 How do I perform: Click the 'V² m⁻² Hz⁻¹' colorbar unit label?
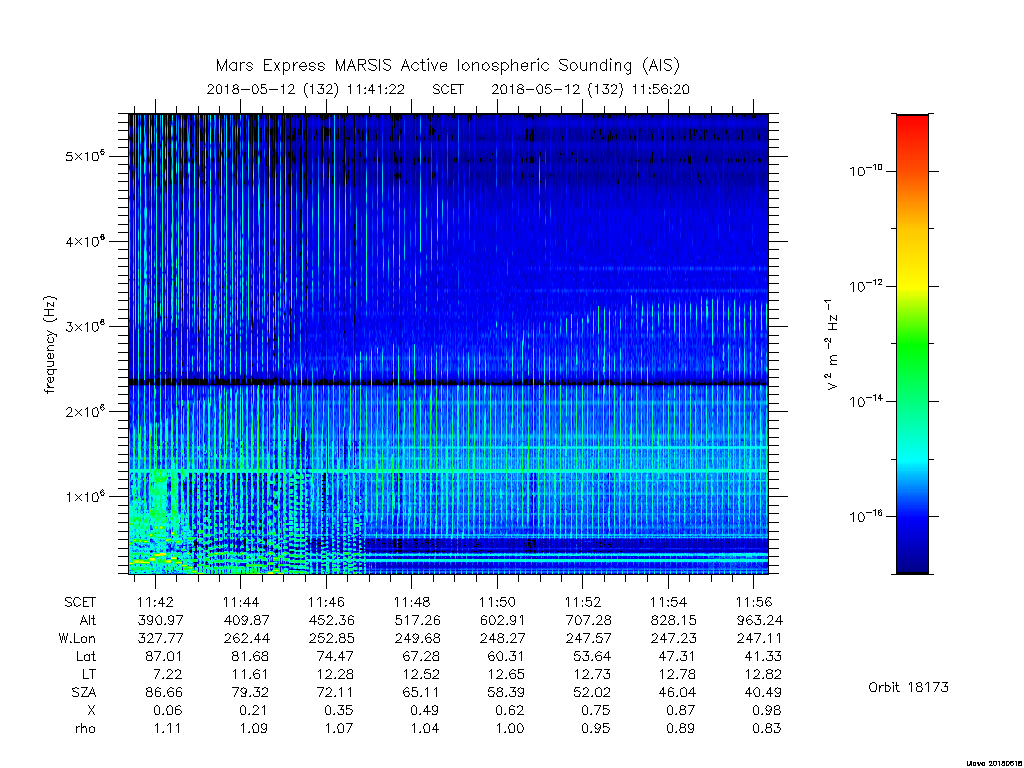click(830, 344)
